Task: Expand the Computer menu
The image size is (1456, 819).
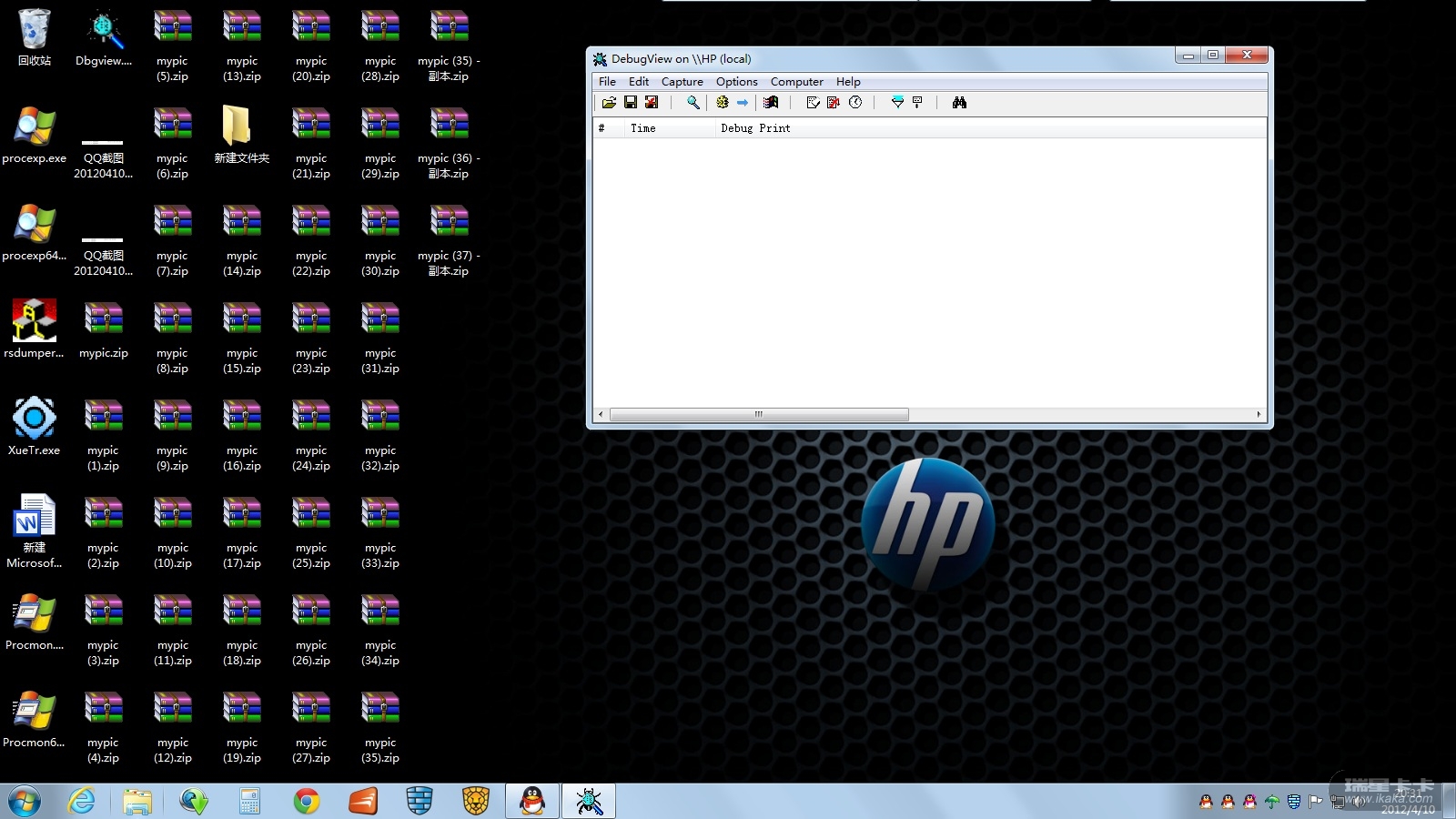Action: click(x=796, y=82)
